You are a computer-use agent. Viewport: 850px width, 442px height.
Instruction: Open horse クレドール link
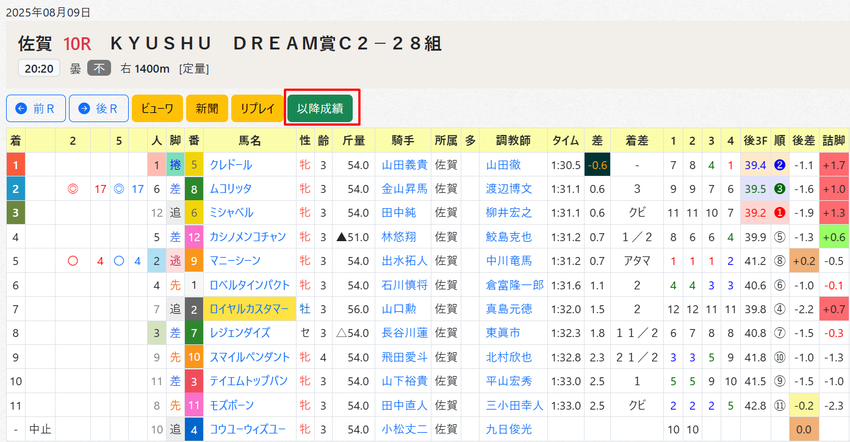[231, 165]
